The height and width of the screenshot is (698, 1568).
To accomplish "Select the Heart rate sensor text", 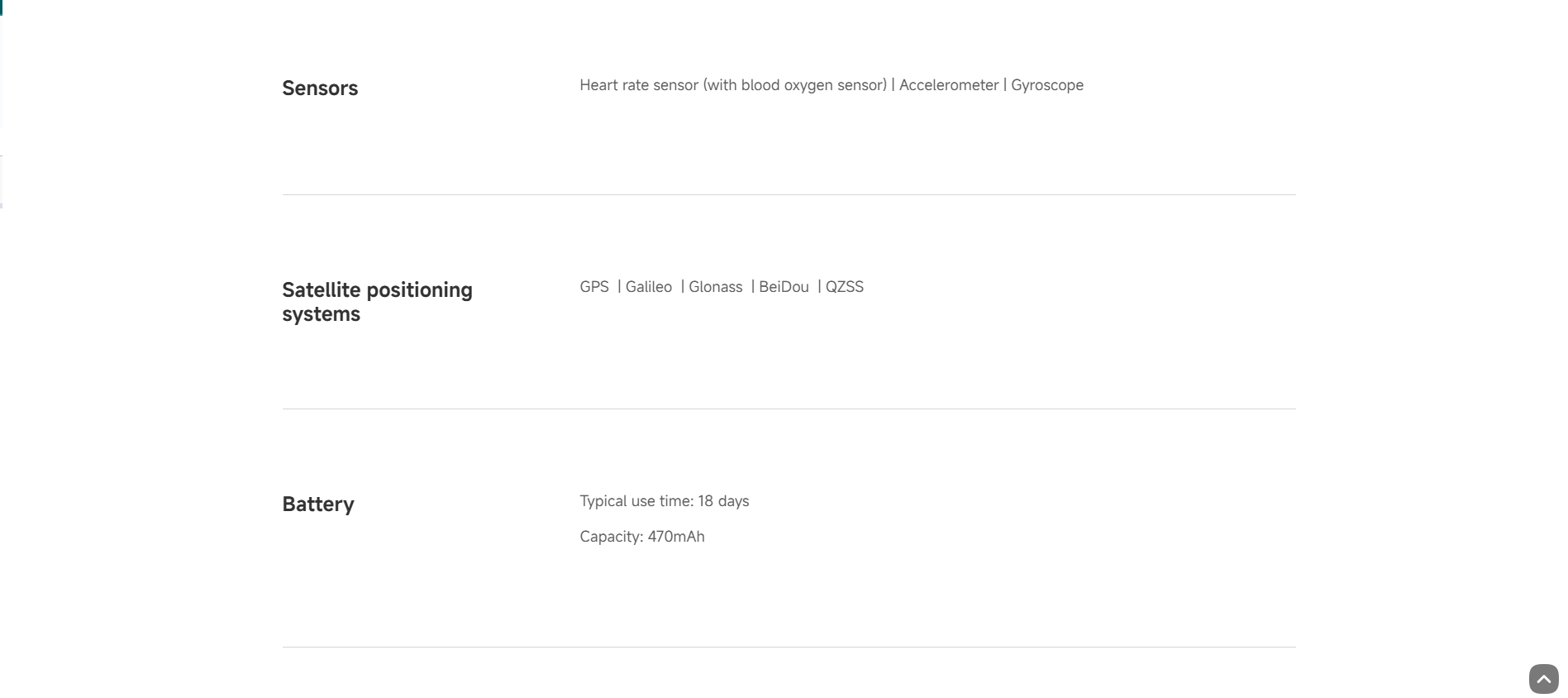I will [639, 85].
